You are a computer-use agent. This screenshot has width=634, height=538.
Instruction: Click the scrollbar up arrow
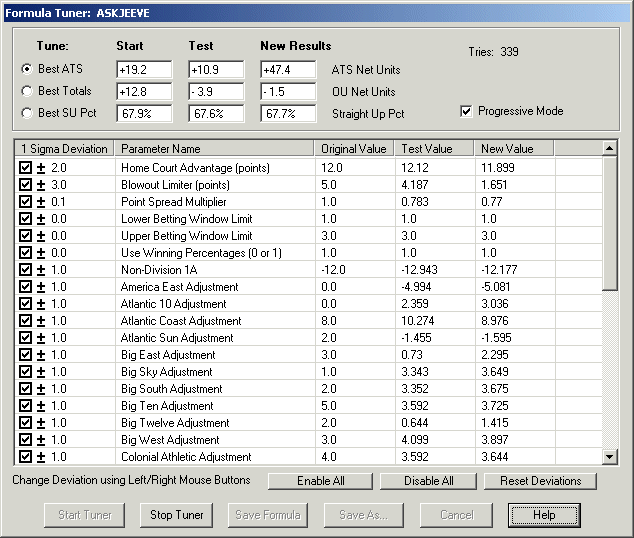609,148
